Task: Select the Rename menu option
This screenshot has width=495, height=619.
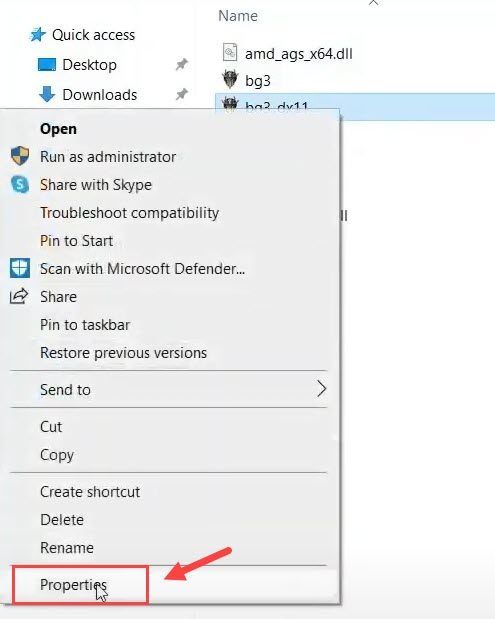Action: 67,548
